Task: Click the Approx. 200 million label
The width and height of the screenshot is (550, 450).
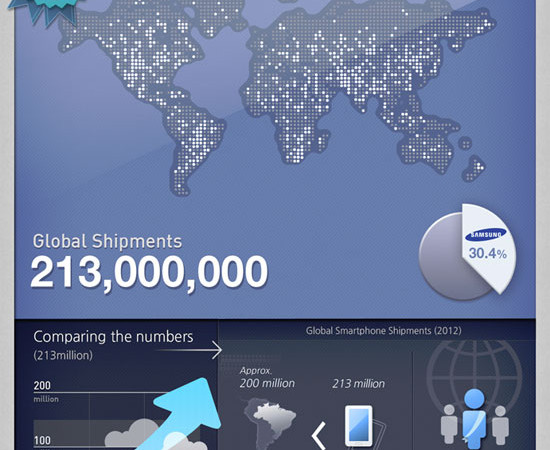Action: point(267,378)
